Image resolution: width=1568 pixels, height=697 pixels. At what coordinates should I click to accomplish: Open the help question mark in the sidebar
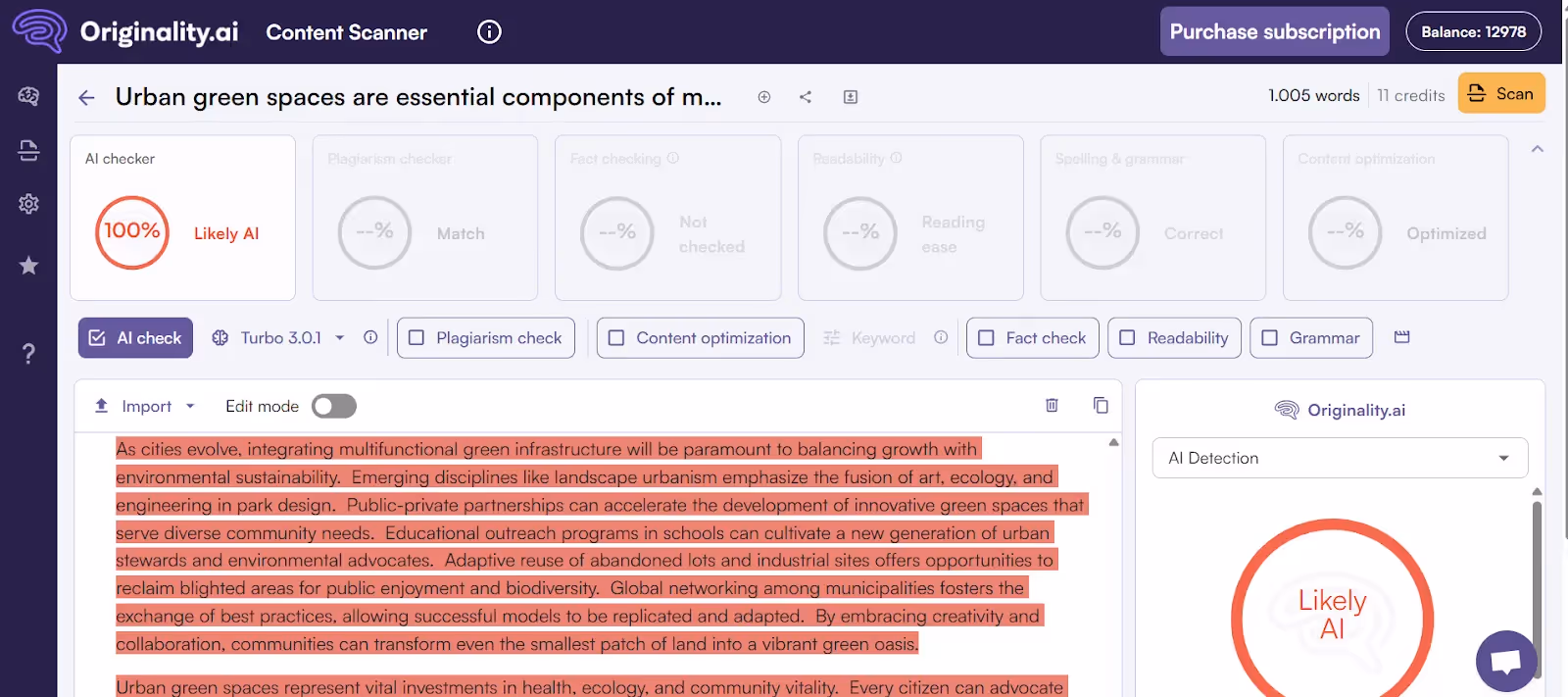28,353
